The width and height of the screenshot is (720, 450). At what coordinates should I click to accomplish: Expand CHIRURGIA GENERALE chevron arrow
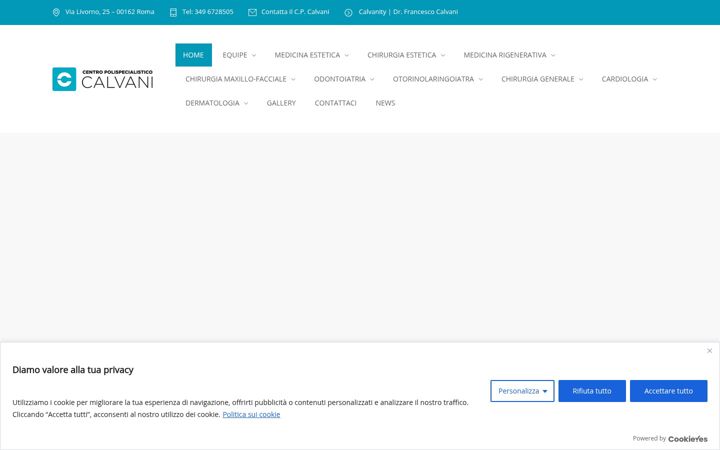click(581, 79)
